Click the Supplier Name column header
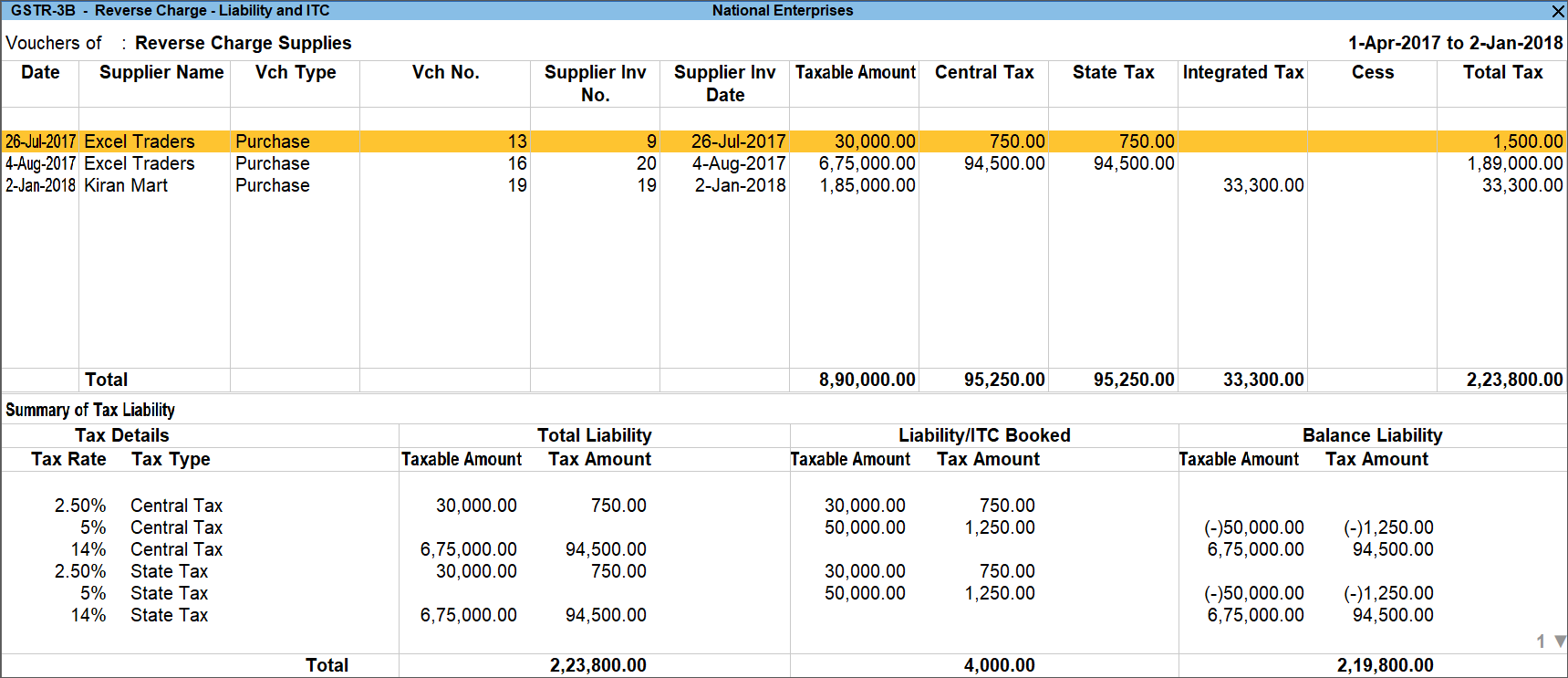Screen dimensions: 1568x678 pos(161,72)
